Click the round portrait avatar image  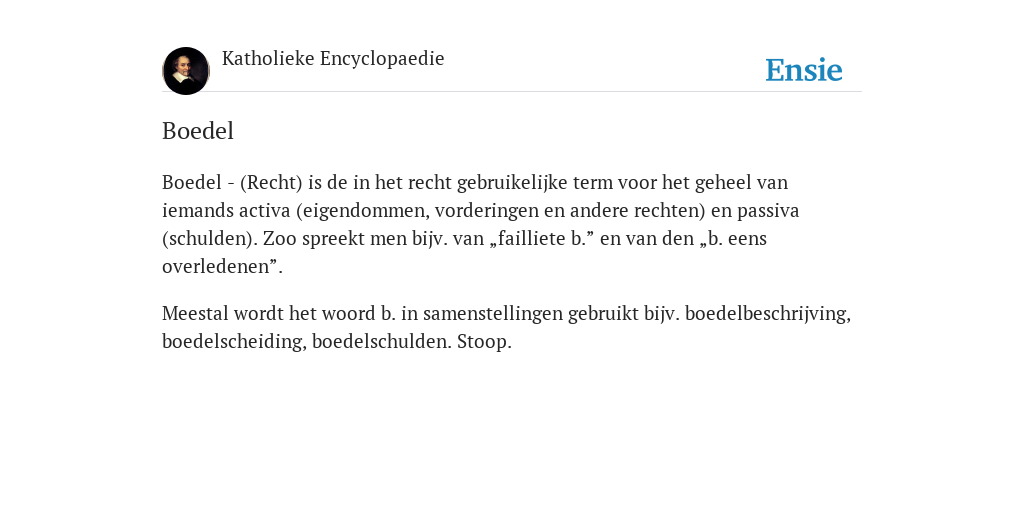185,71
